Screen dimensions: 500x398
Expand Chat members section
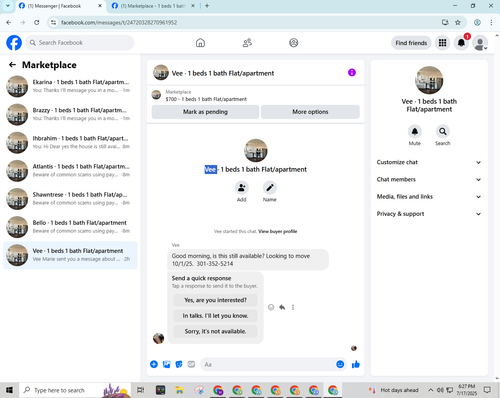pyautogui.click(x=429, y=180)
